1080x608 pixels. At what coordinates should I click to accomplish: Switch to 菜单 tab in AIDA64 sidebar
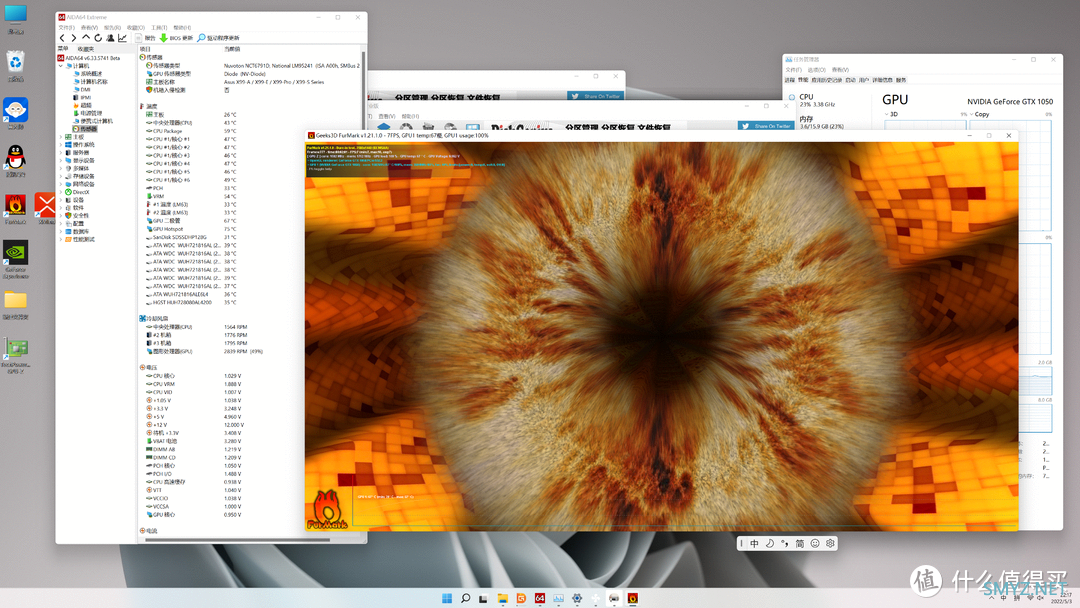coord(63,49)
